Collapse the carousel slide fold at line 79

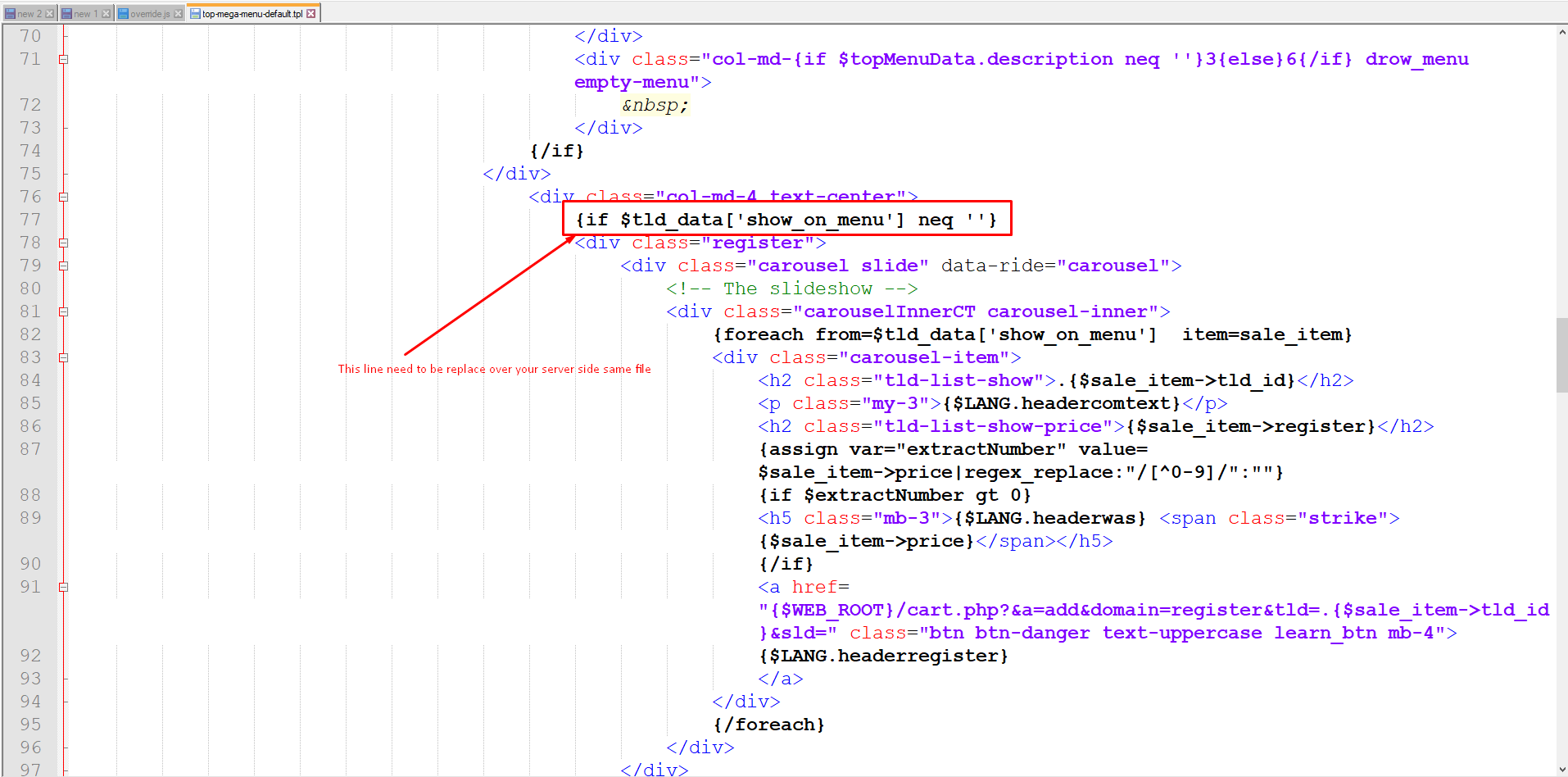coord(63,266)
